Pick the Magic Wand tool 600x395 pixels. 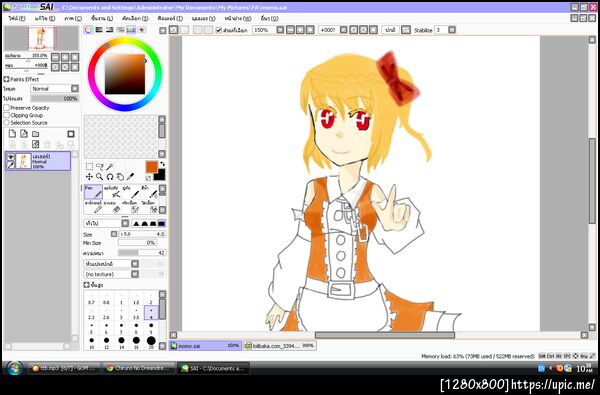click(x=110, y=166)
